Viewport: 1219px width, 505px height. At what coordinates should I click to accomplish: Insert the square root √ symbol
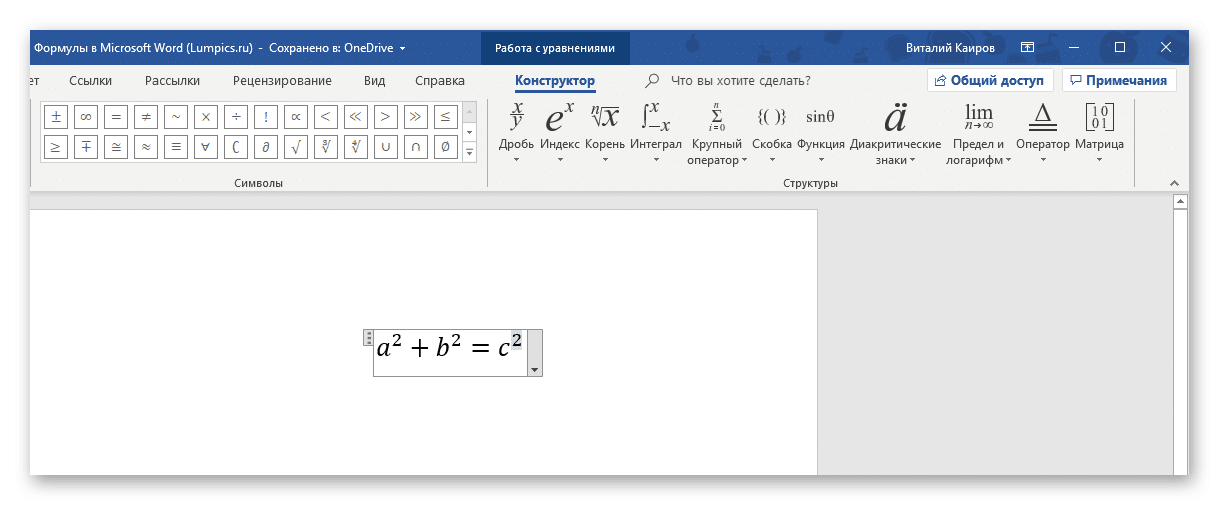pyautogui.click(x=296, y=147)
